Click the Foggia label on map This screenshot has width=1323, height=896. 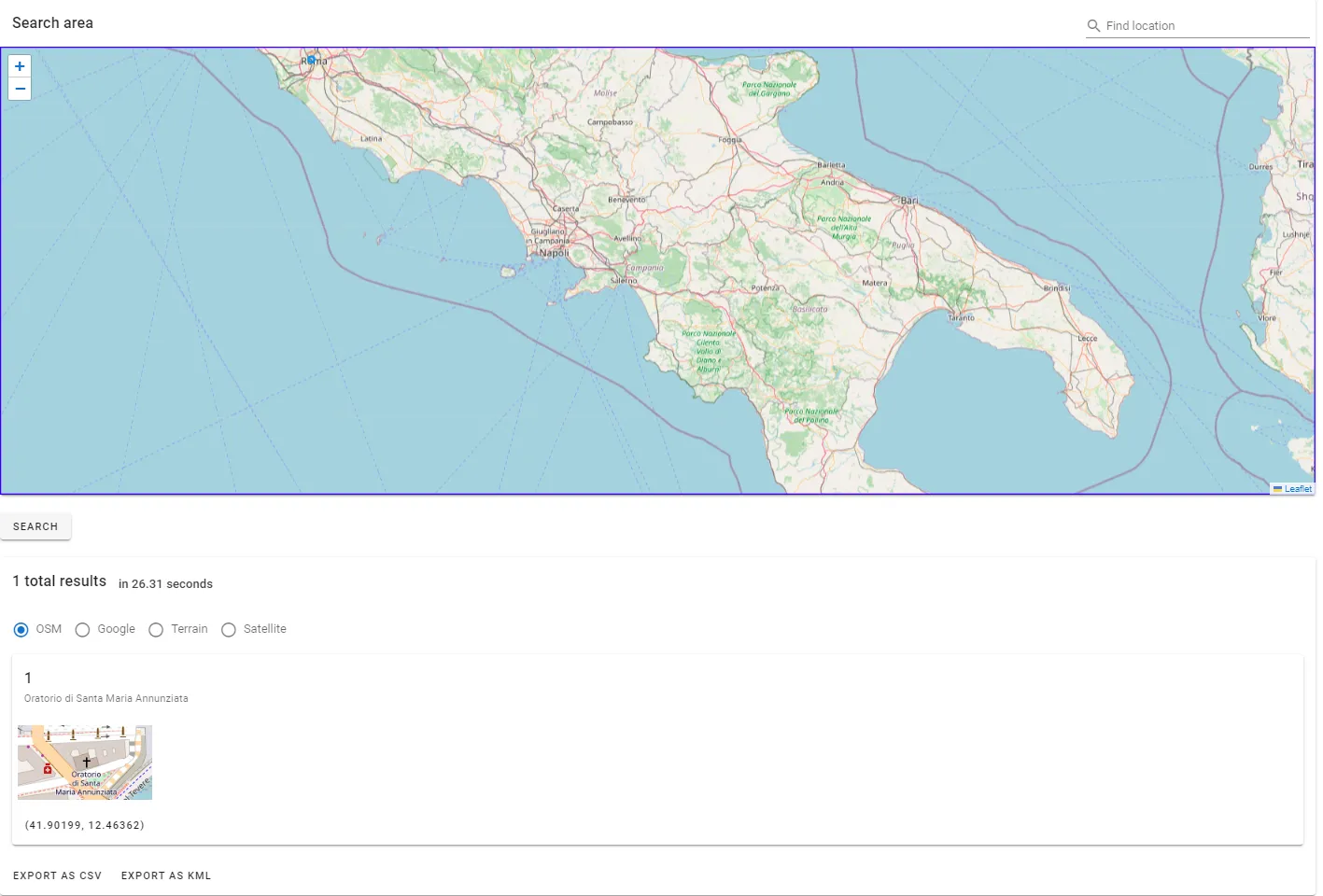[x=730, y=140]
